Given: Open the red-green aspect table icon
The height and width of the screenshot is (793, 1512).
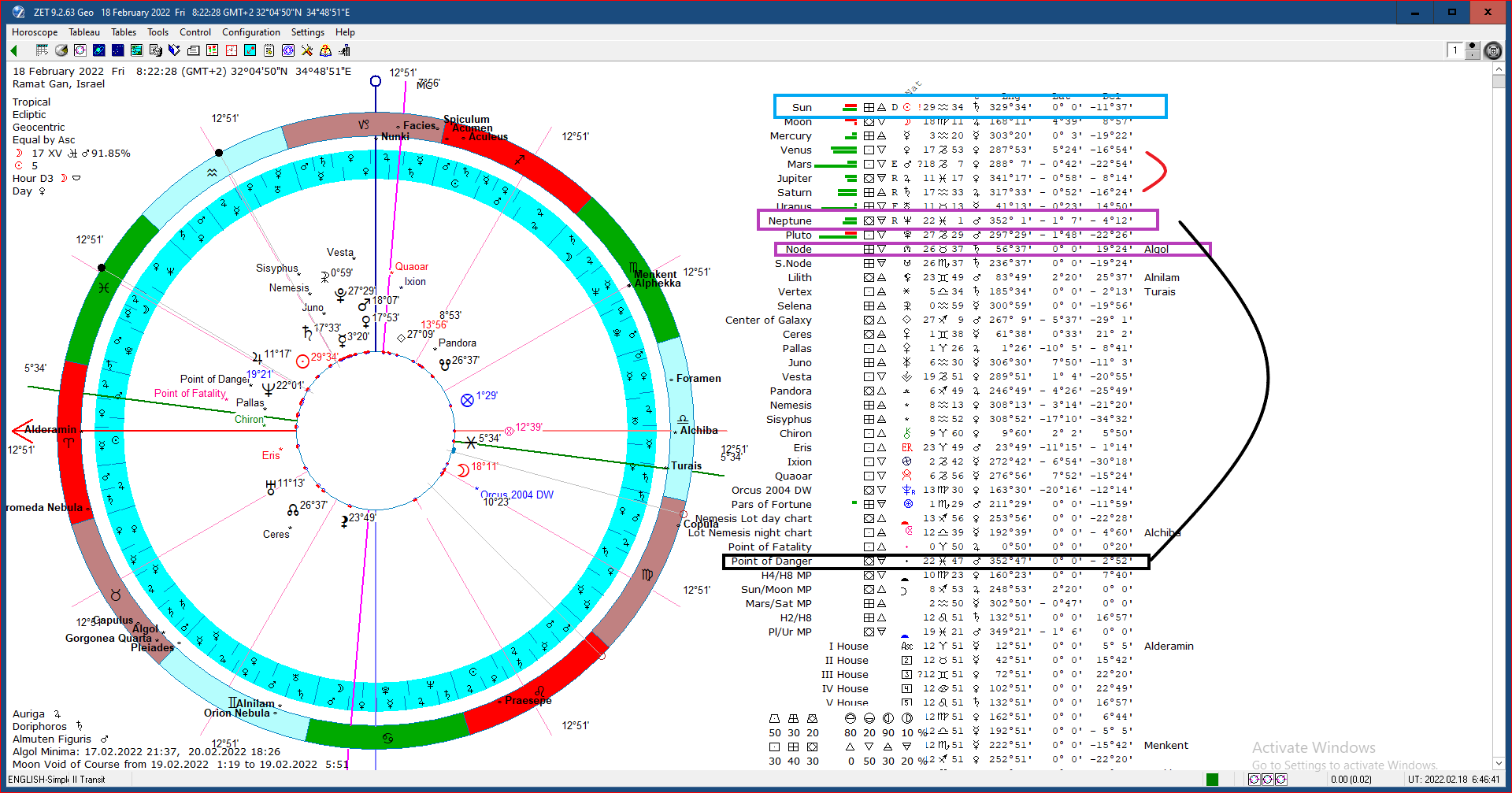Looking at the screenshot, I should pos(213,50).
